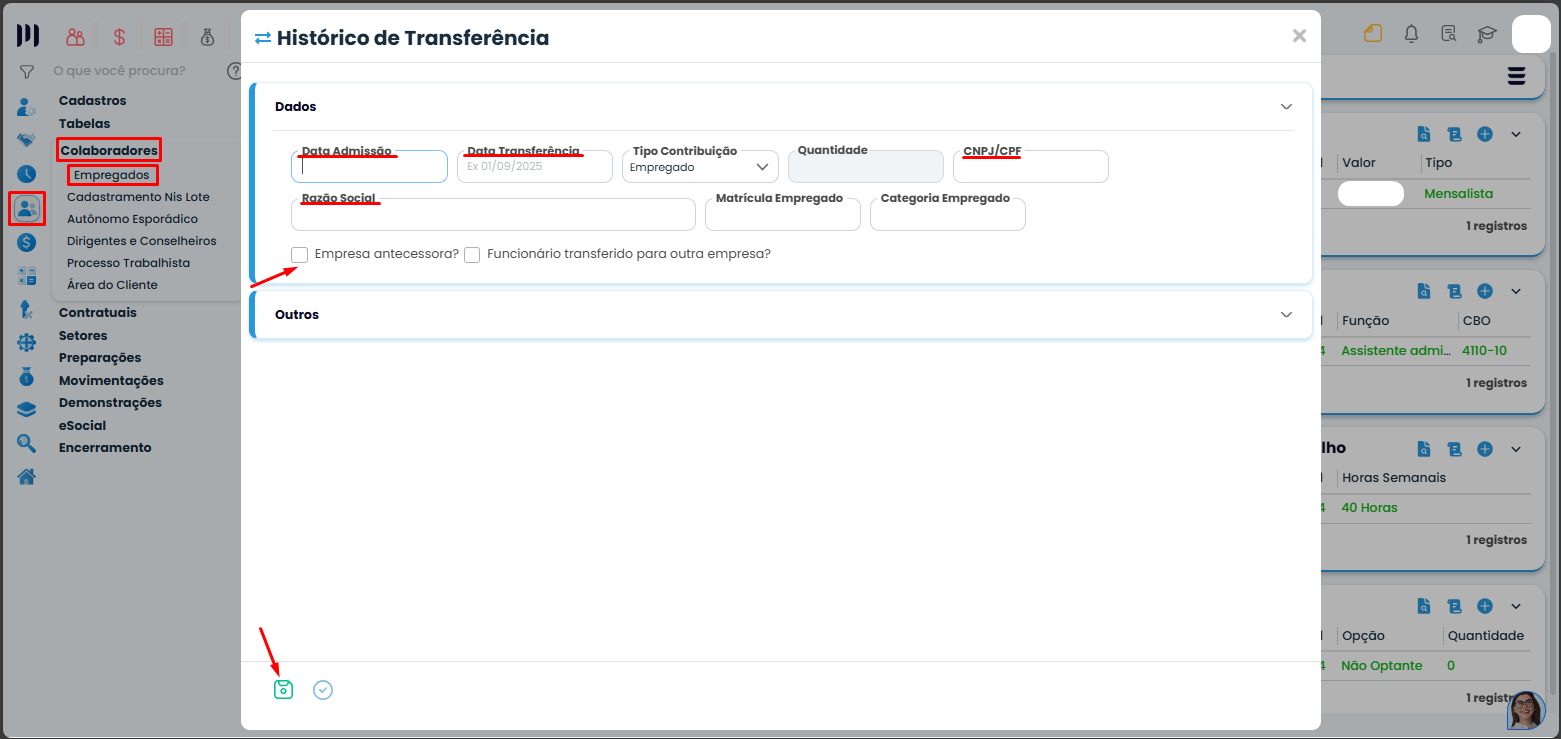
Task: Check the 'Empresa antecessora?' box
Action: [x=299, y=254]
